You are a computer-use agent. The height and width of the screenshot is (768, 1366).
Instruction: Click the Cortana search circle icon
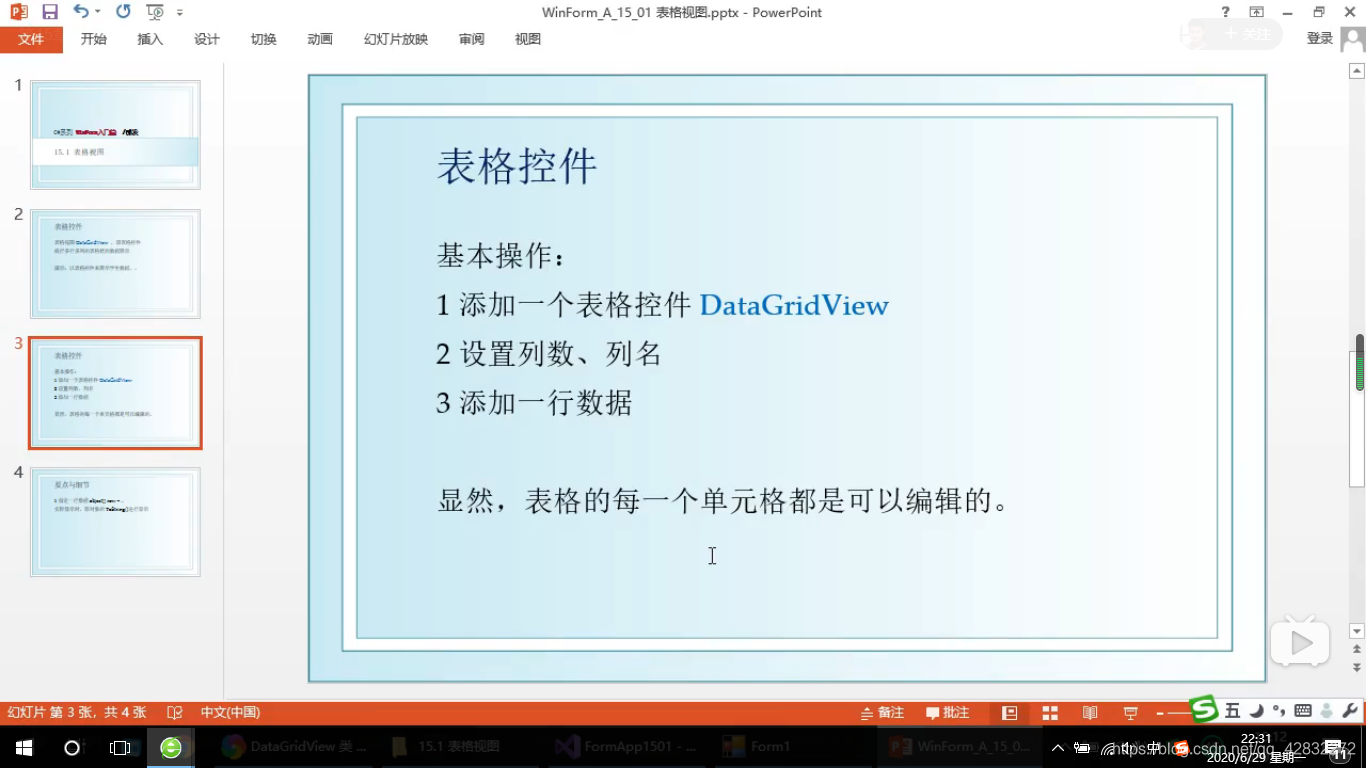coord(72,747)
